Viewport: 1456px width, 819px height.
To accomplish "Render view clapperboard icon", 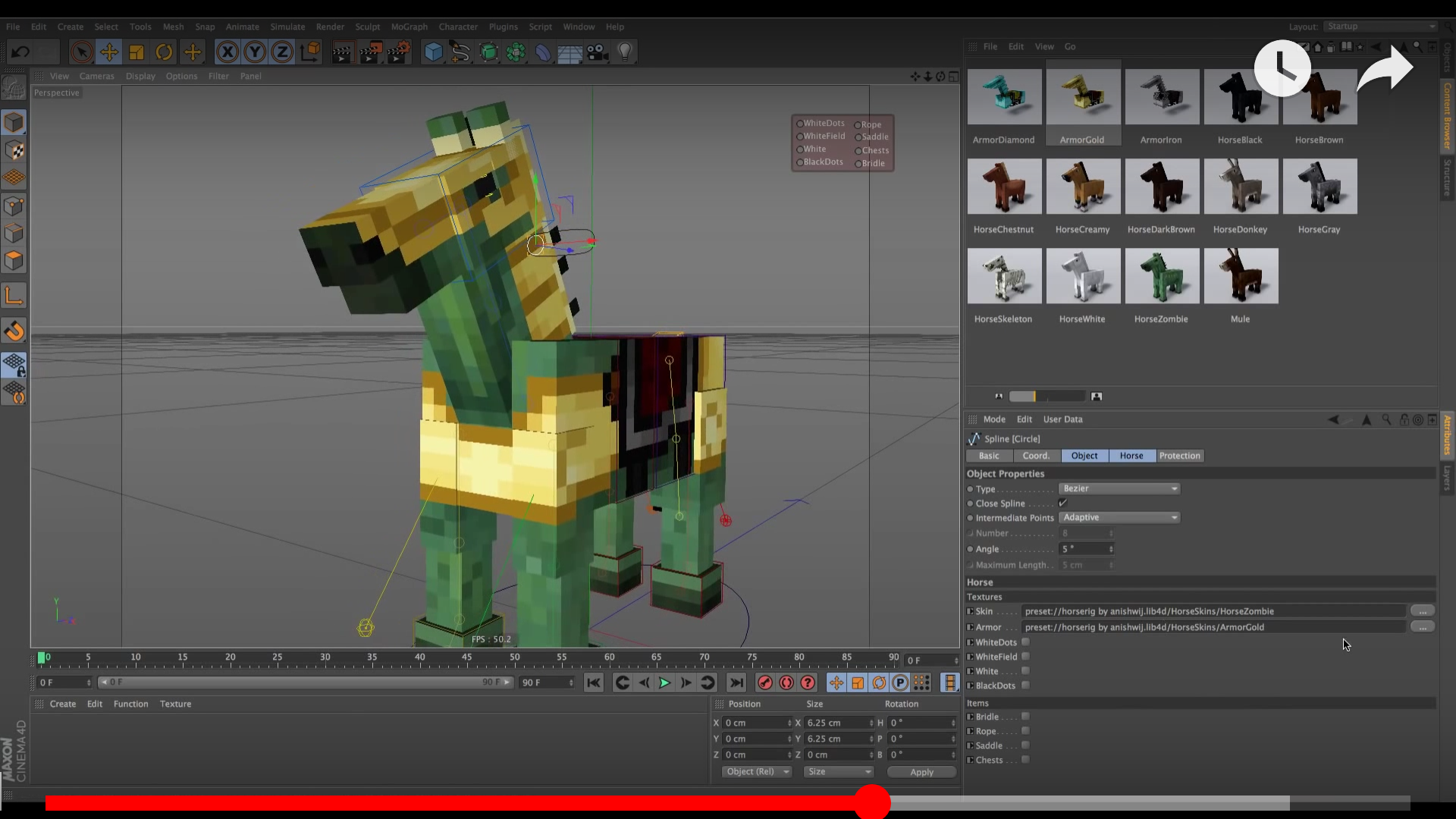I will 342,52.
